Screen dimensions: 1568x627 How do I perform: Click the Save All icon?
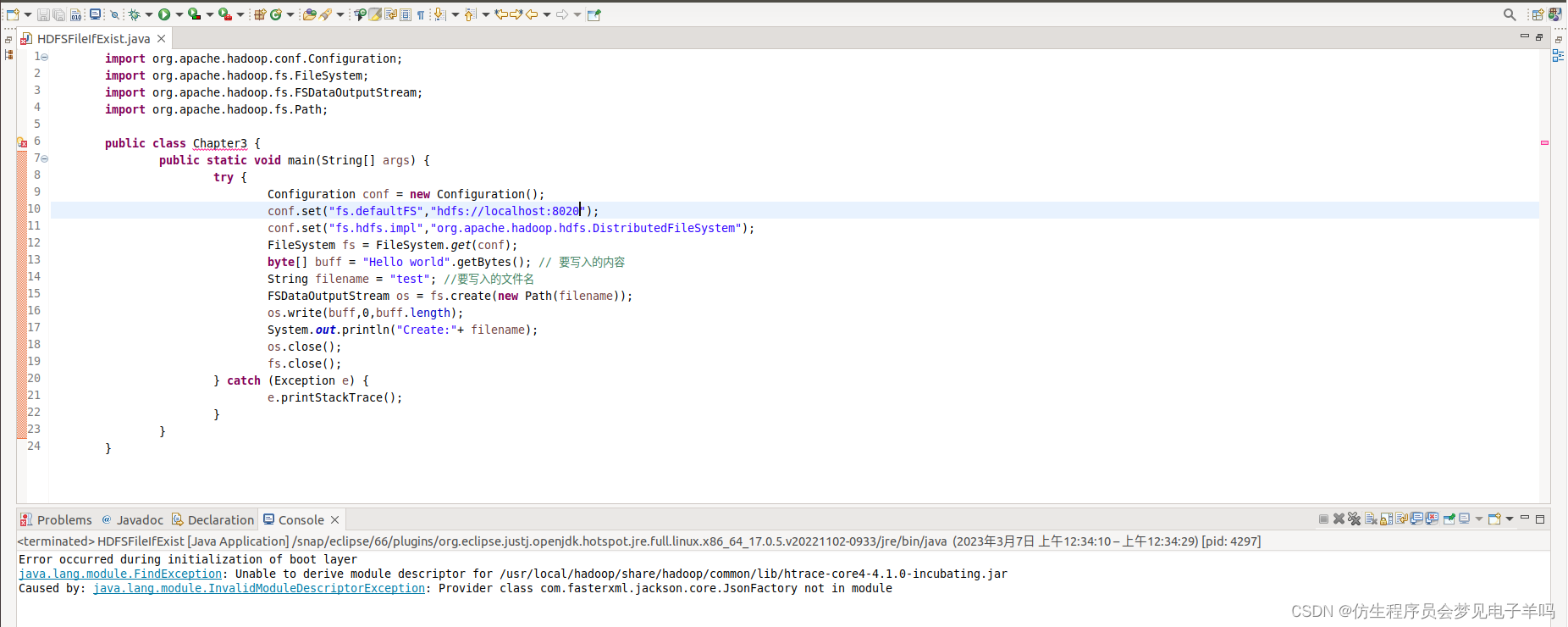58,14
